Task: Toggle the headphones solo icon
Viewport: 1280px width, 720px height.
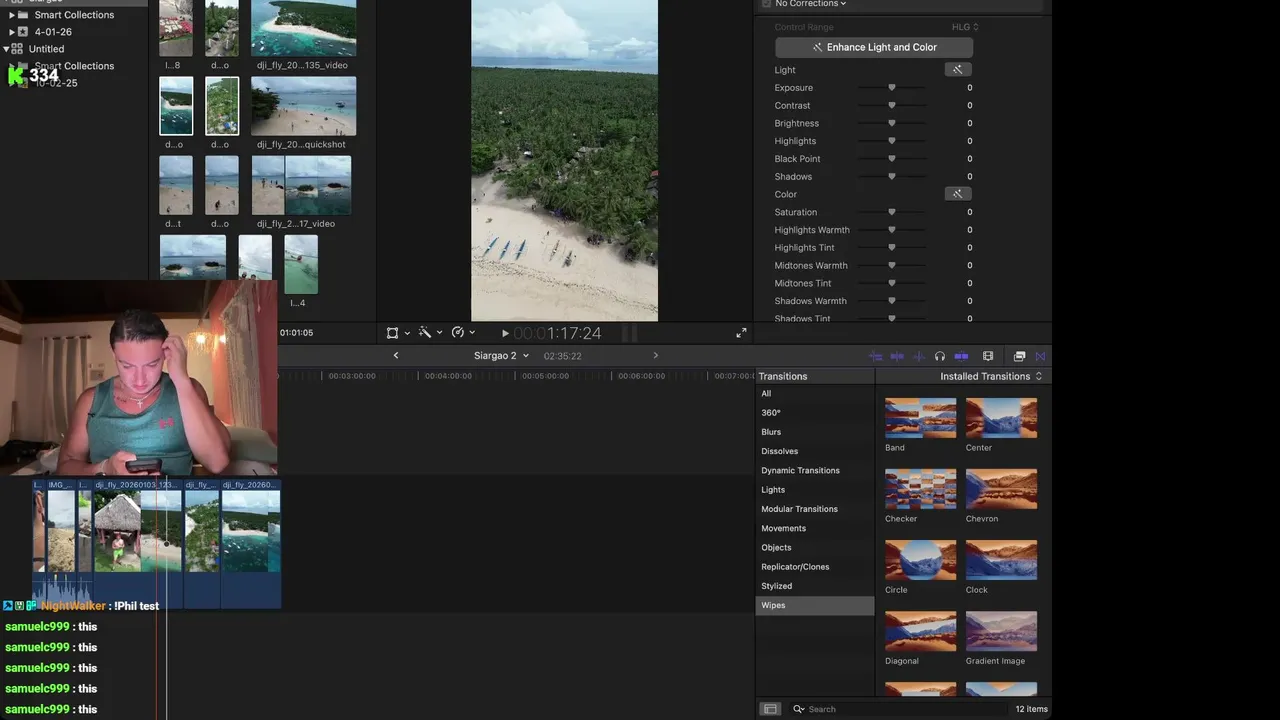Action: pos(939,356)
